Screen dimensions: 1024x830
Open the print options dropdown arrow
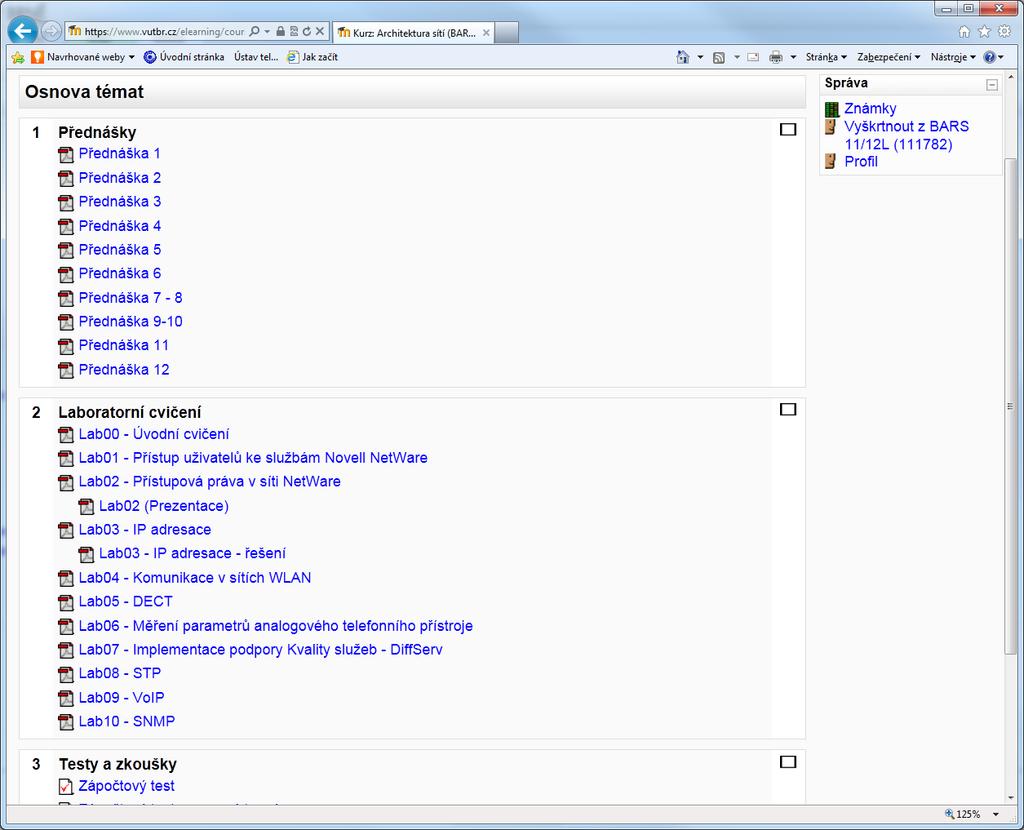coord(793,57)
